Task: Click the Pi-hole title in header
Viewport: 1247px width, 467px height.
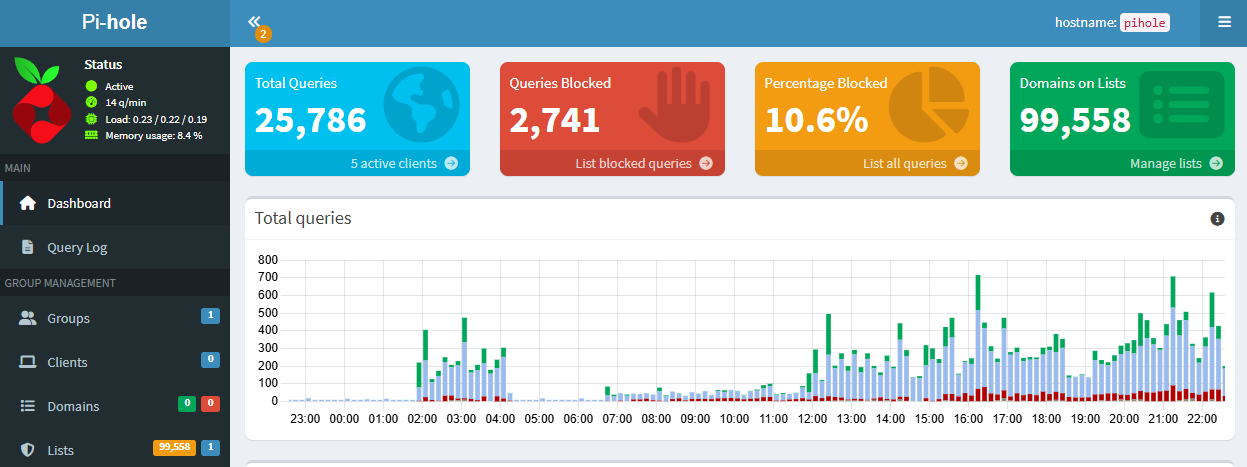Action: point(115,23)
